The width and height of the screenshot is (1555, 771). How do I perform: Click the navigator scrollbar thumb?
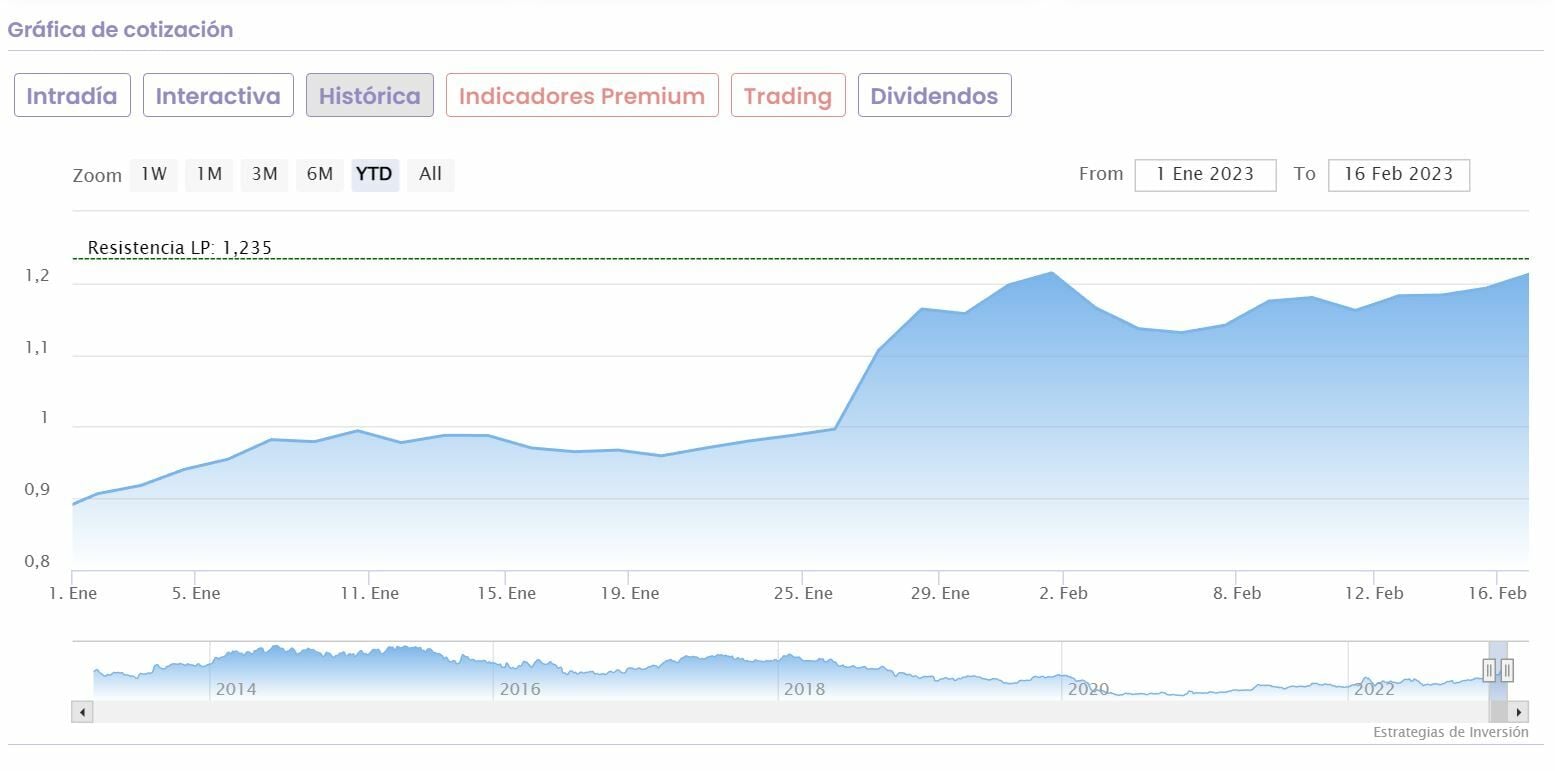tap(1498, 712)
